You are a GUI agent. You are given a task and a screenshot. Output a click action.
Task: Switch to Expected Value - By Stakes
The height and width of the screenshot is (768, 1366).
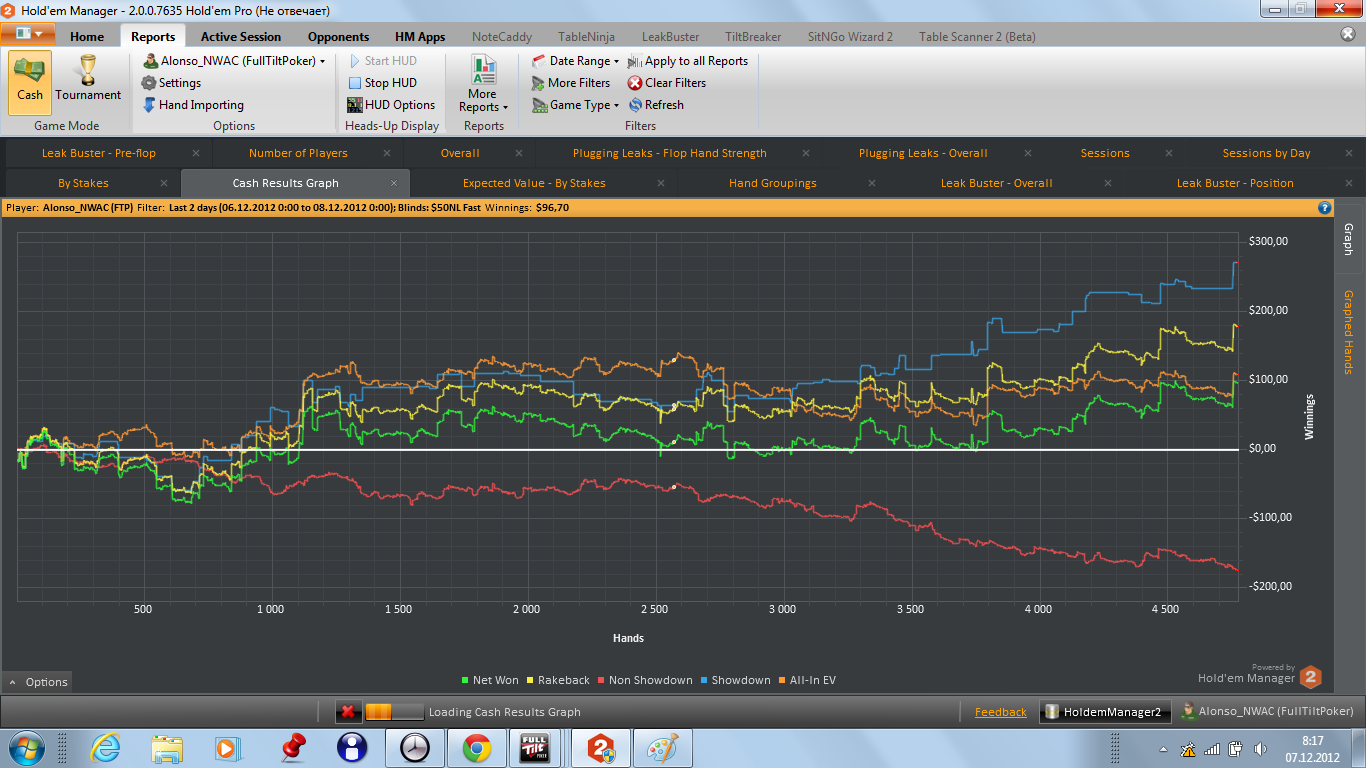[534, 183]
